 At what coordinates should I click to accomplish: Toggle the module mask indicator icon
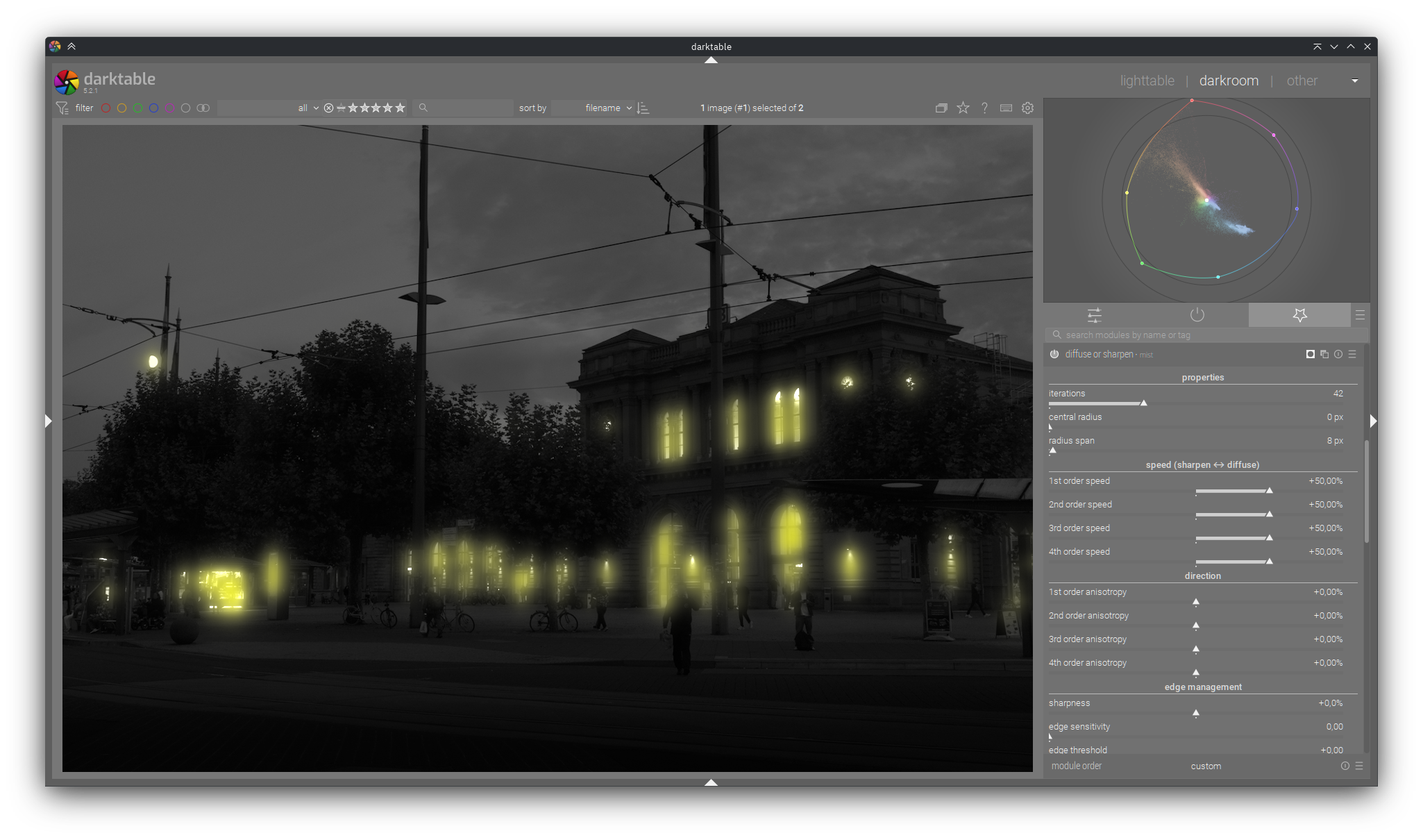1311,354
